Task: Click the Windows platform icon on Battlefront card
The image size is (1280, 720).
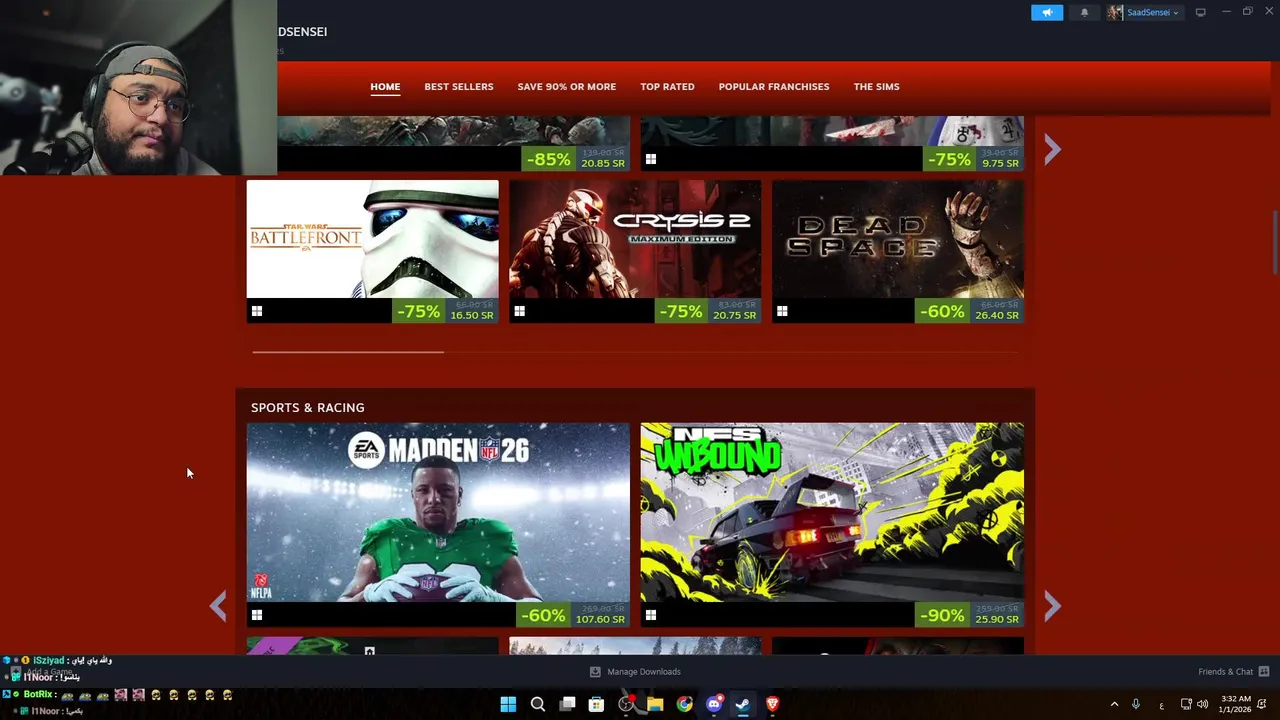Action: [x=257, y=312]
